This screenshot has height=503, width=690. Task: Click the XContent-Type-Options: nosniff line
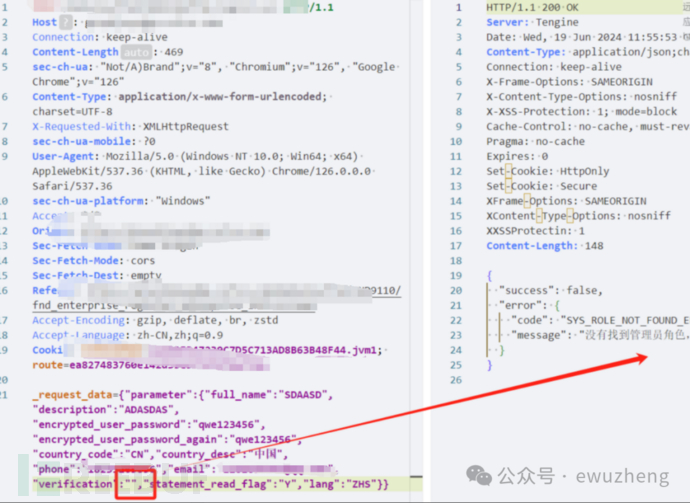click(579, 216)
